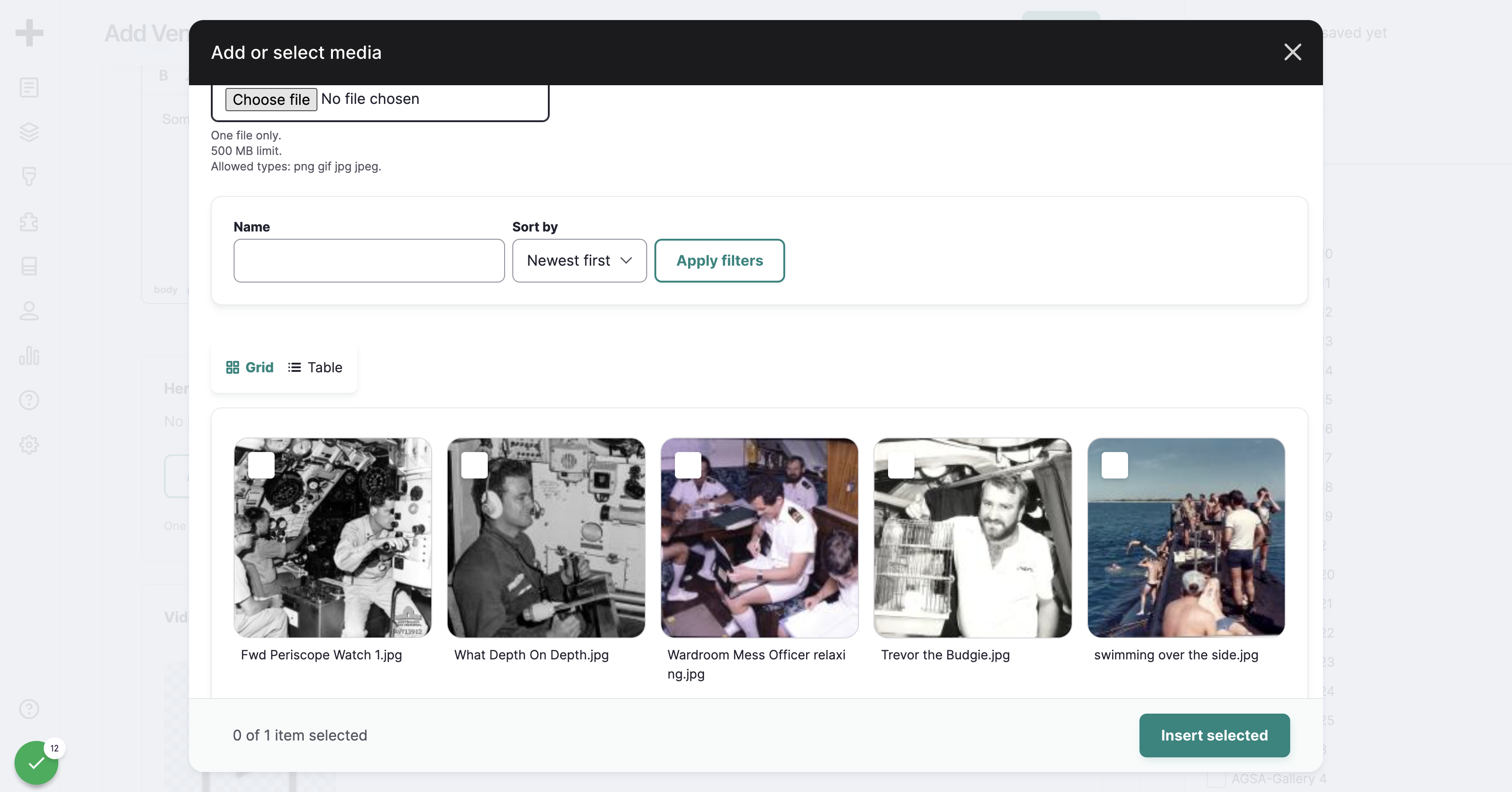Open the content document icon in sidebar
This screenshot has height=792, width=1512.
click(29, 87)
